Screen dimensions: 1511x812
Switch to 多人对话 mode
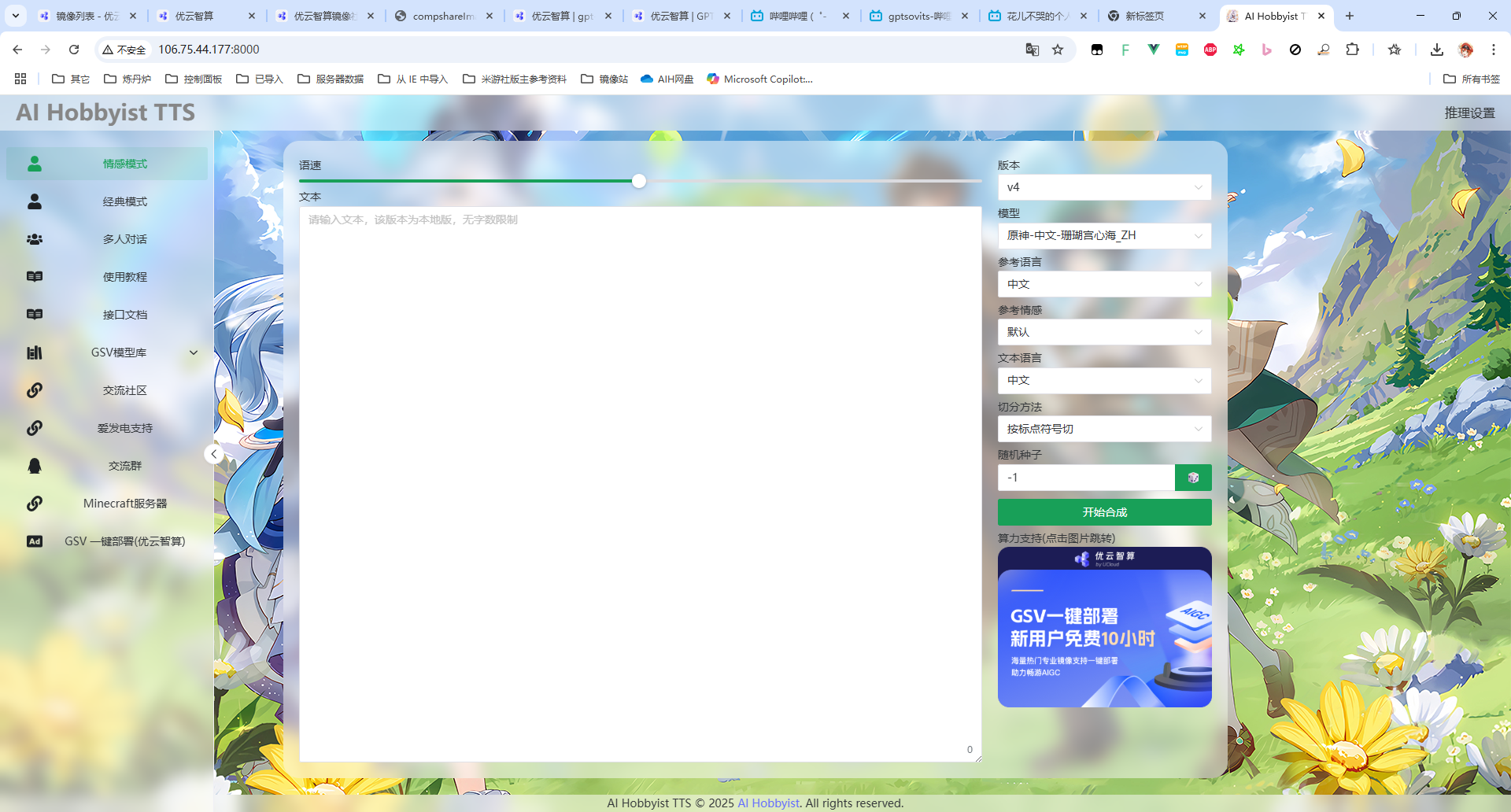[107, 239]
